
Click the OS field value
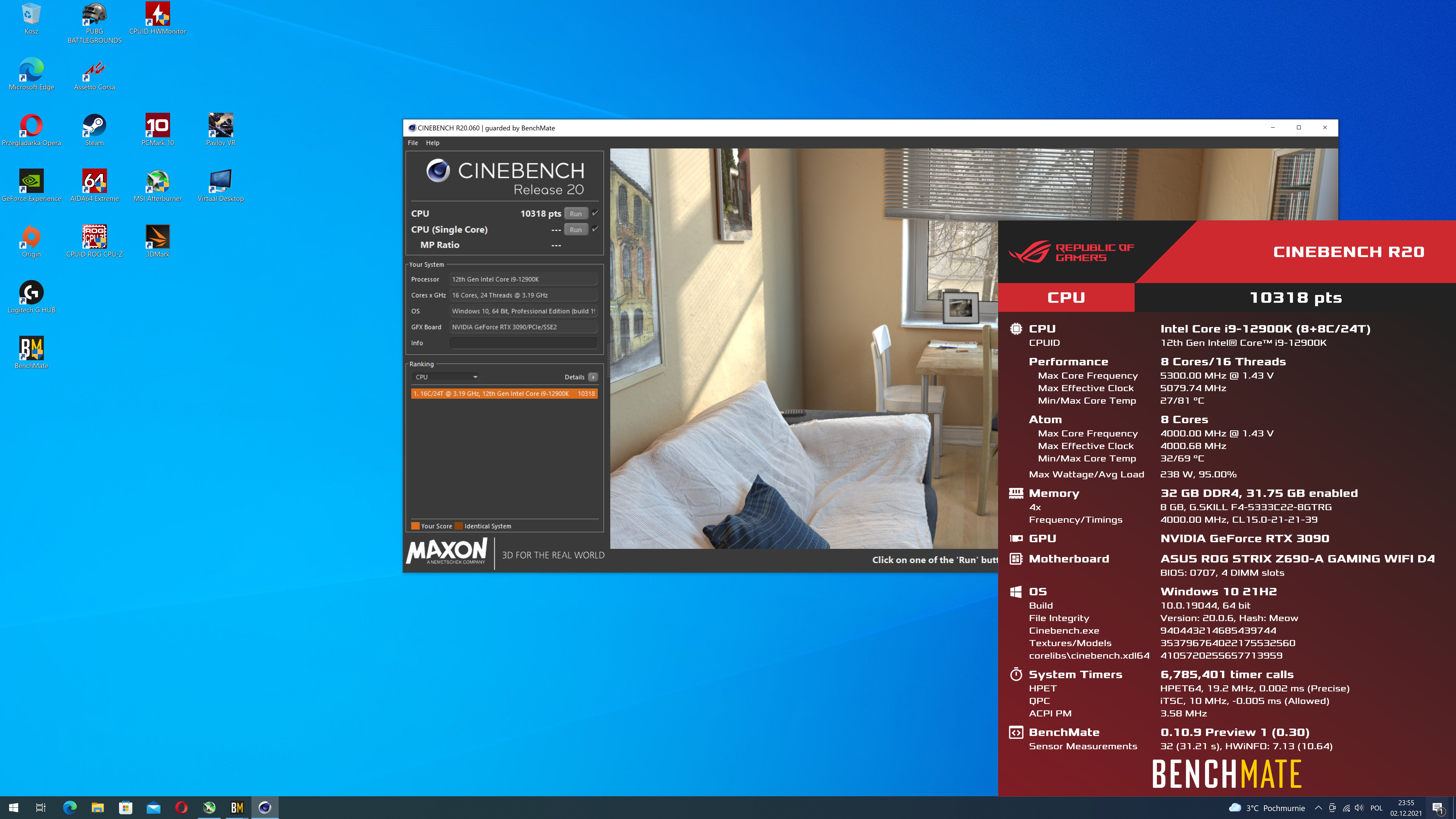523,311
